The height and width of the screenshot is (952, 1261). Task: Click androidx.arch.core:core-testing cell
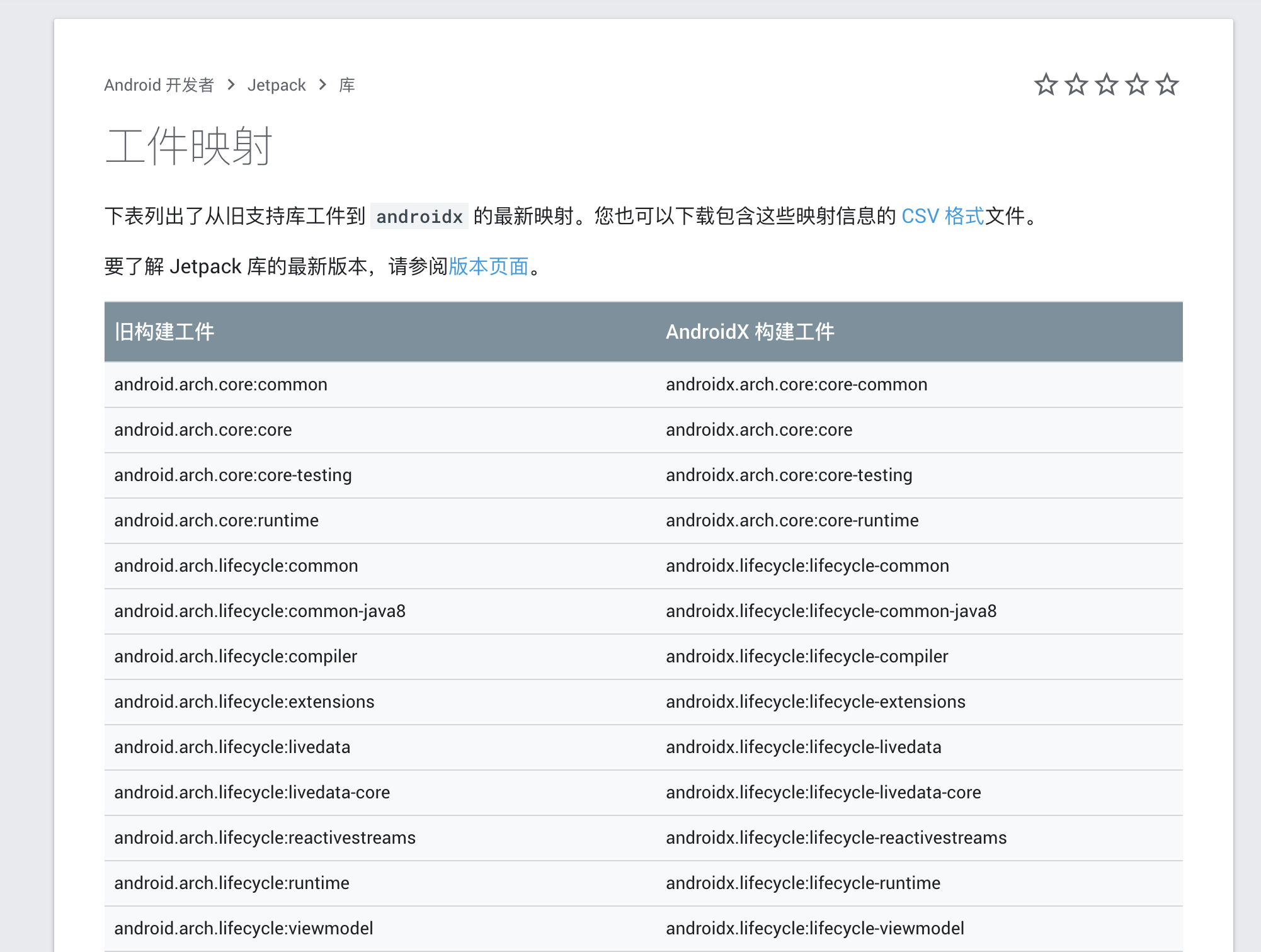tap(789, 475)
